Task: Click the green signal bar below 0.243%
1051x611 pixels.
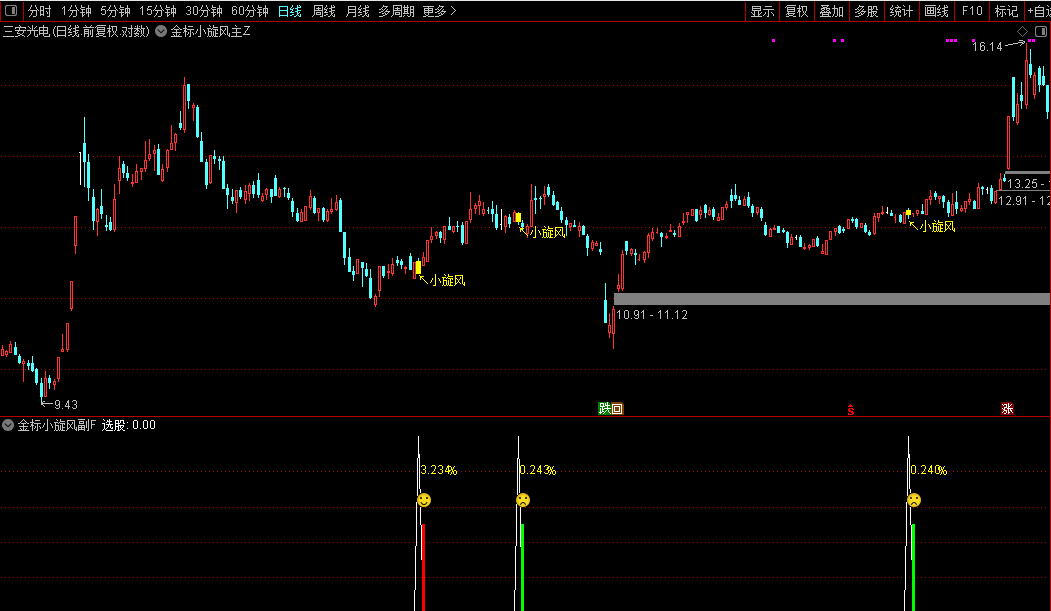Action: (522, 567)
